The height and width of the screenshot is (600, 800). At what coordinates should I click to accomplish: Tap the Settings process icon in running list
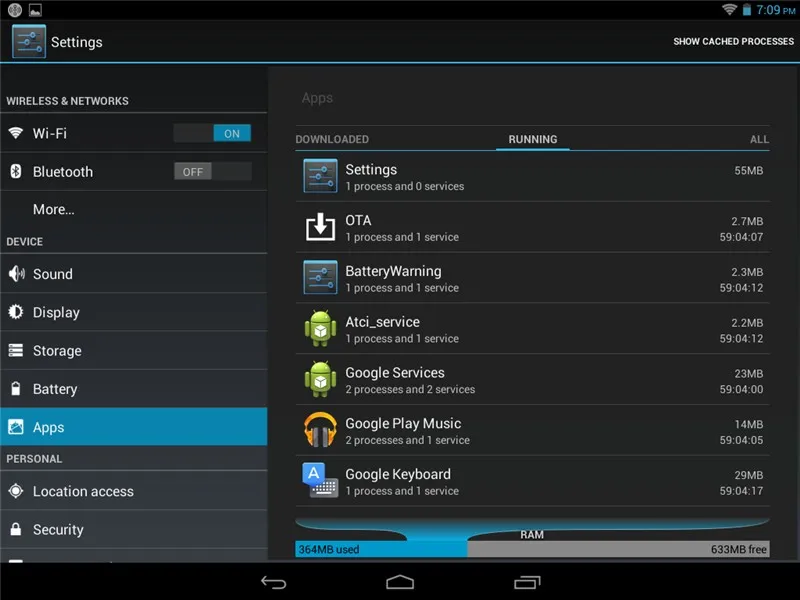click(320, 176)
